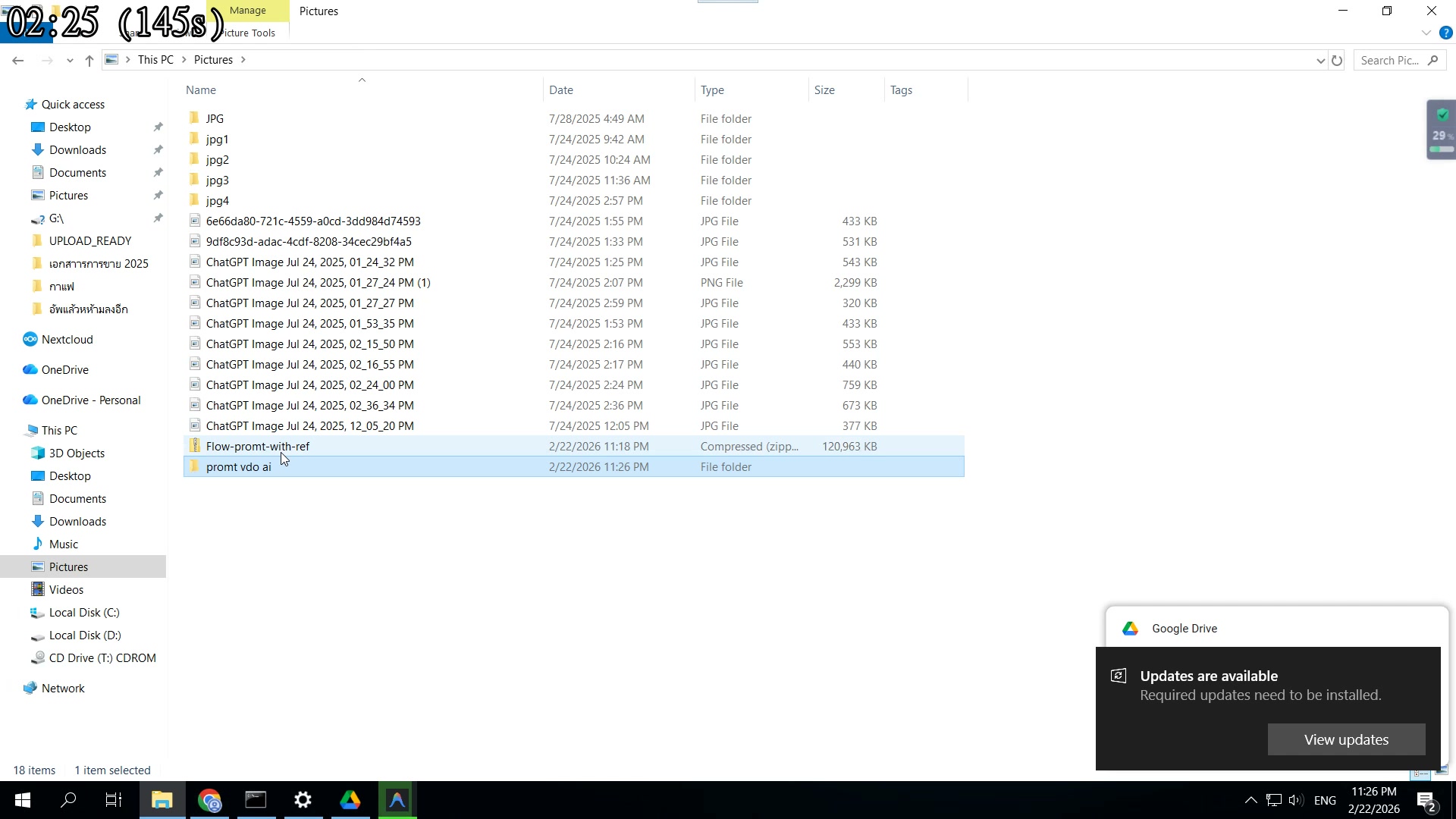This screenshot has height=819, width=1456.
Task: Switch to large thumbnails view button
Action: (1441, 771)
